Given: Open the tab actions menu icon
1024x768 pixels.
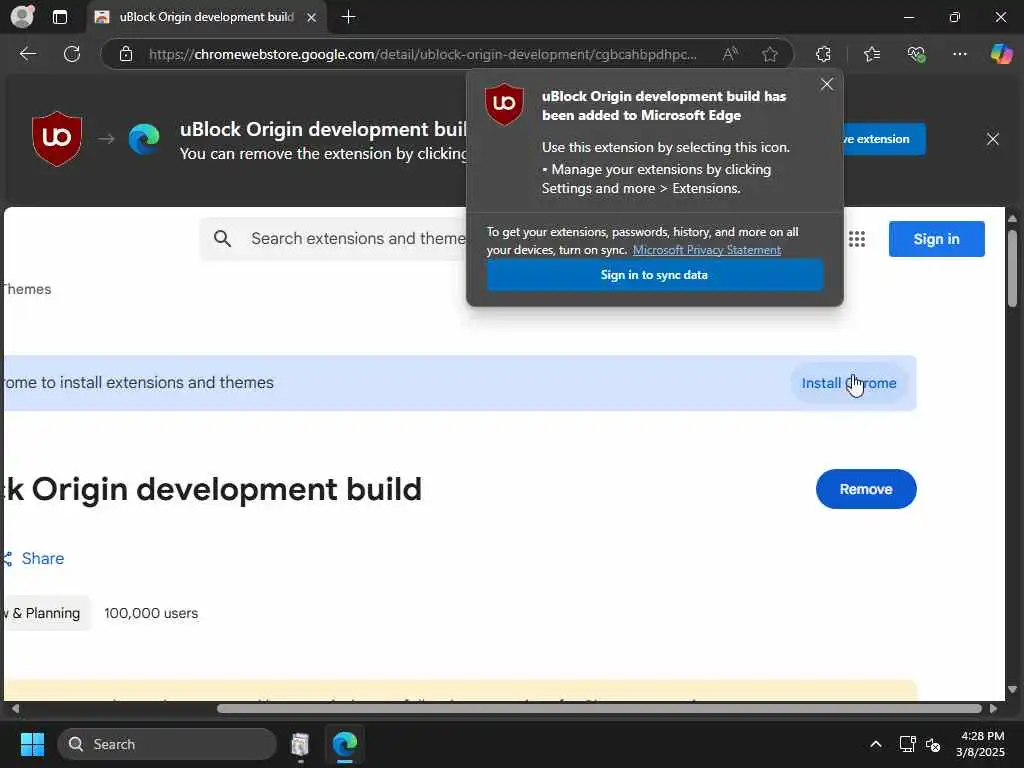Looking at the screenshot, I should [59, 17].
